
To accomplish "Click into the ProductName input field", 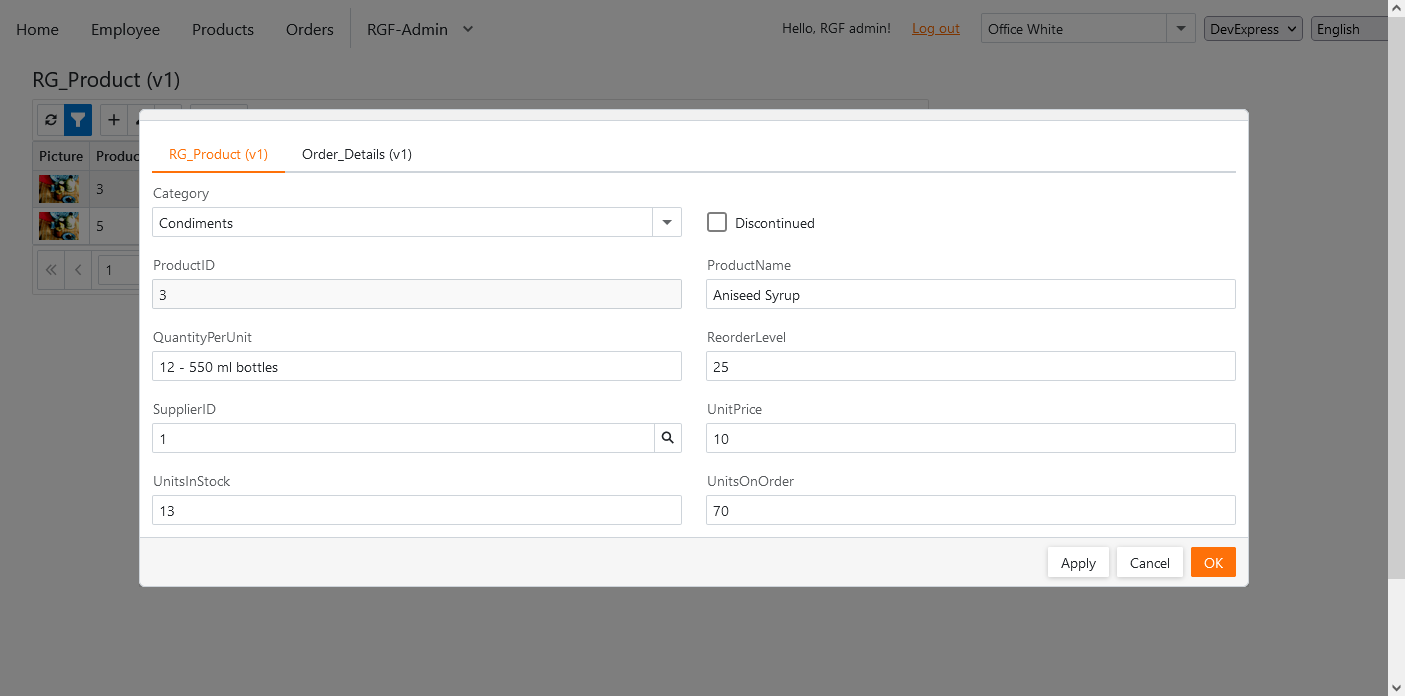I will point(970,295).
